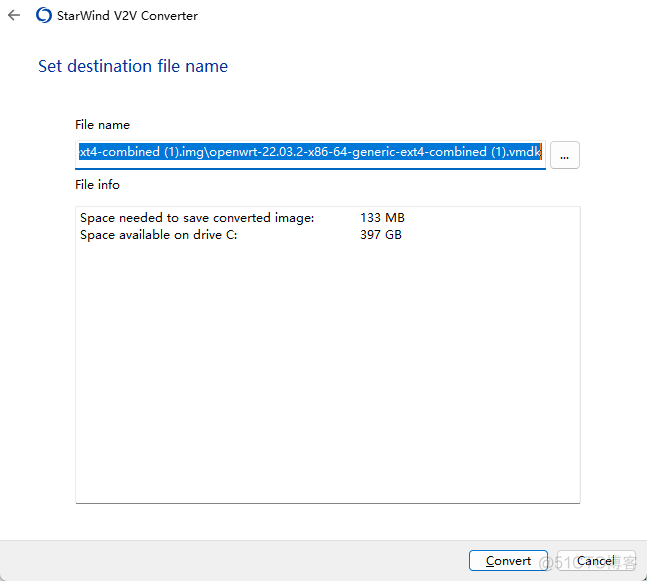
Task: Click the 'File info' label
Action: [97, 184]
